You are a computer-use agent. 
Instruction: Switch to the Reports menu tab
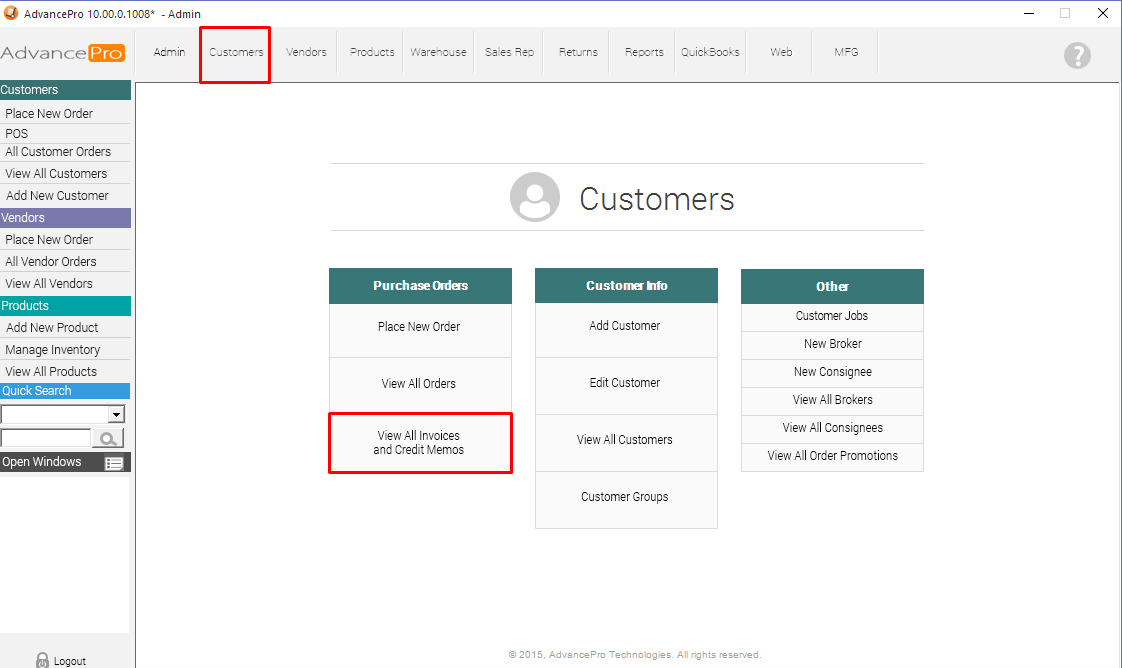[x=644, y=52]
